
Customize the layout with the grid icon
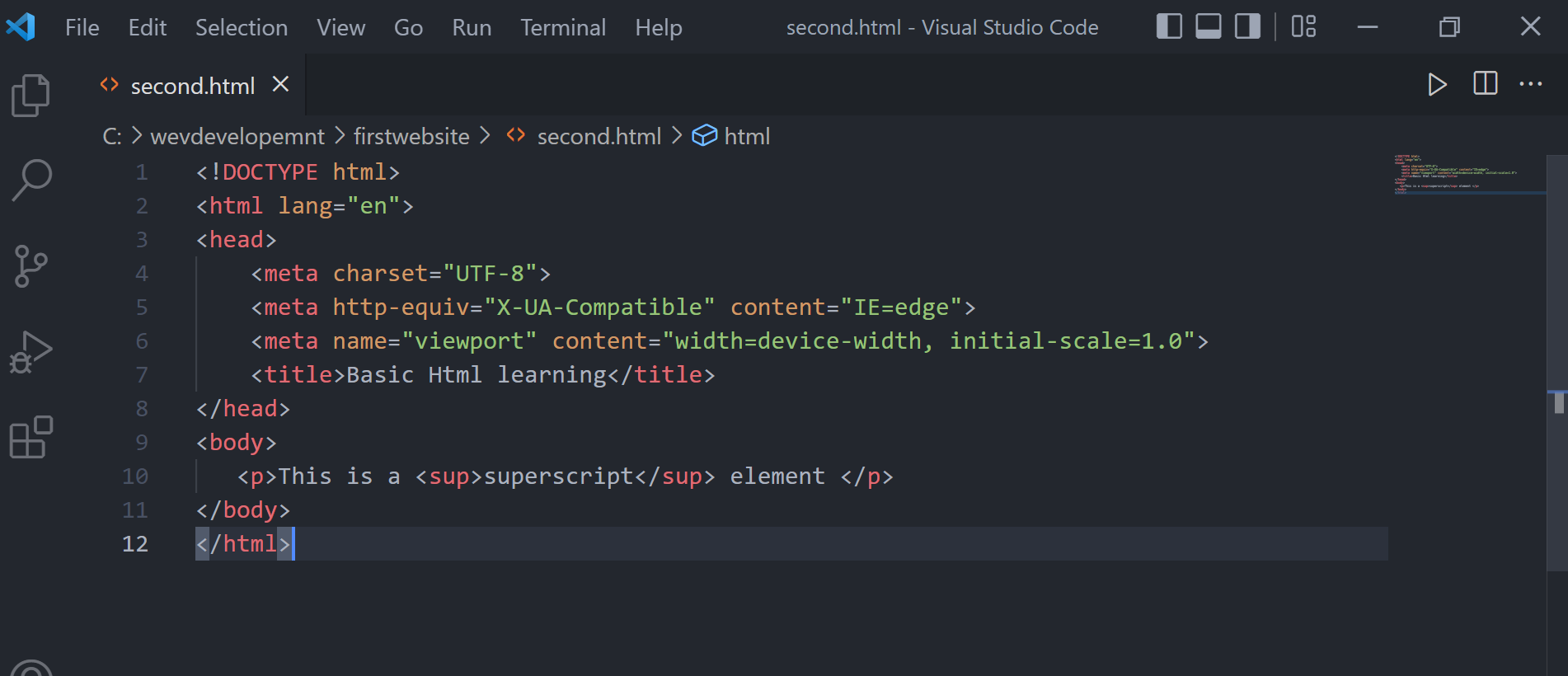click(1303, 26)
